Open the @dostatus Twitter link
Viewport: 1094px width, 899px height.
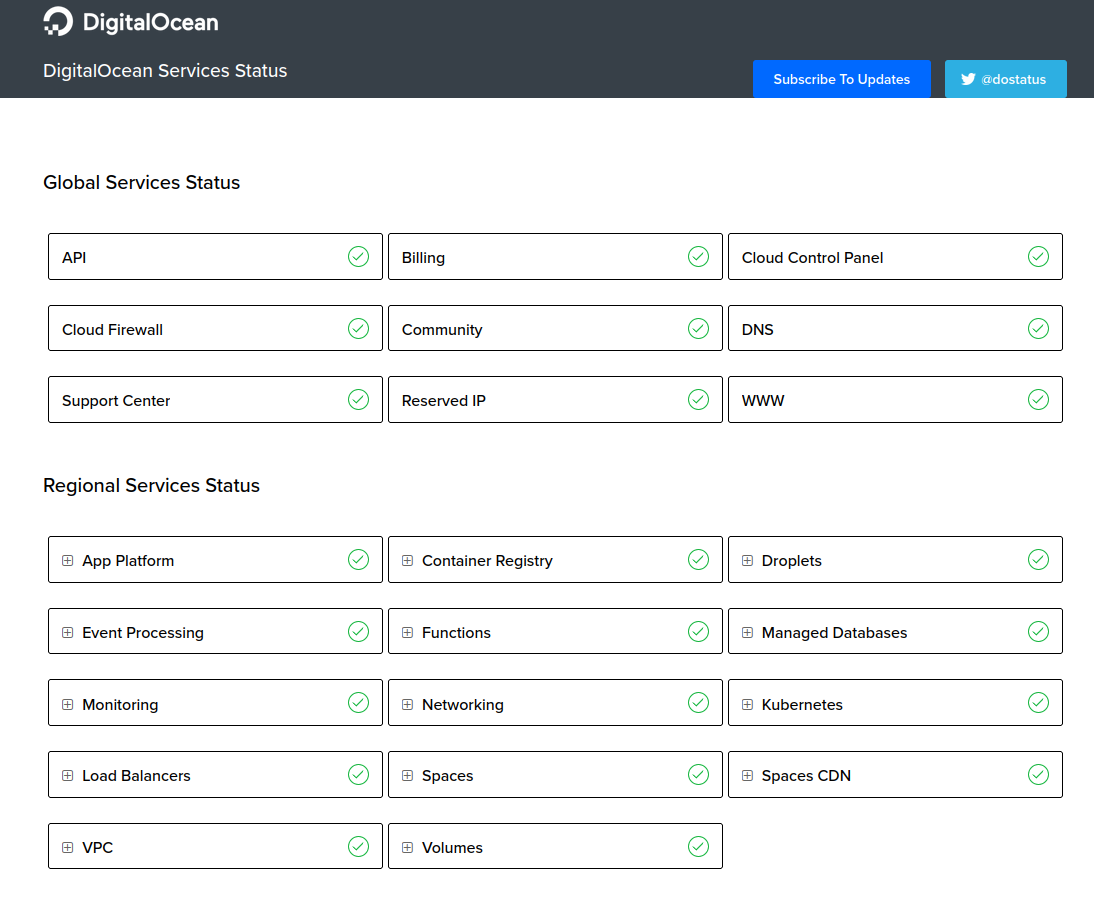1005,79
